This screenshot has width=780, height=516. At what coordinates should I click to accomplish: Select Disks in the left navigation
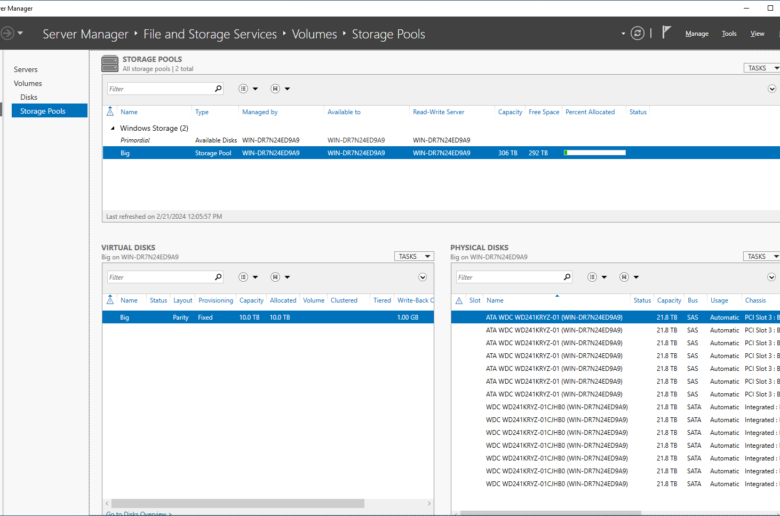[29, 97]
